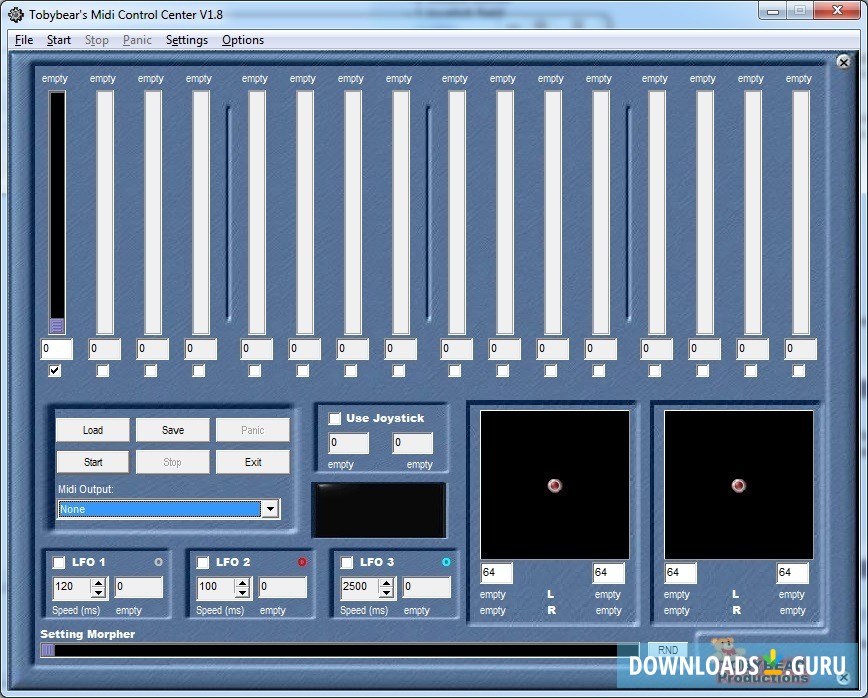This screenshot has width=868, height=698.
Task: Enable the Use Joystick option
Action: pos(335,418)
